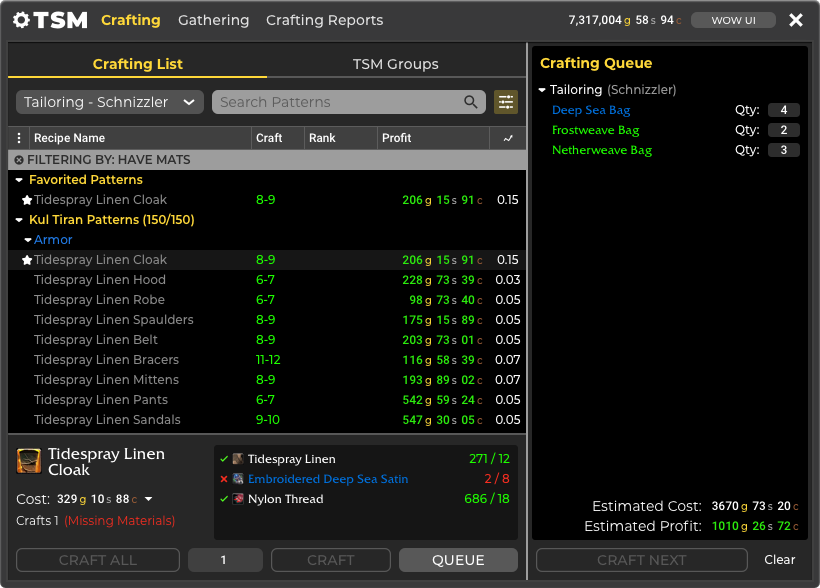Collapse Kul Tiran Patterns (150/150) group
This screenshot has width=820, height=588.
19,220
